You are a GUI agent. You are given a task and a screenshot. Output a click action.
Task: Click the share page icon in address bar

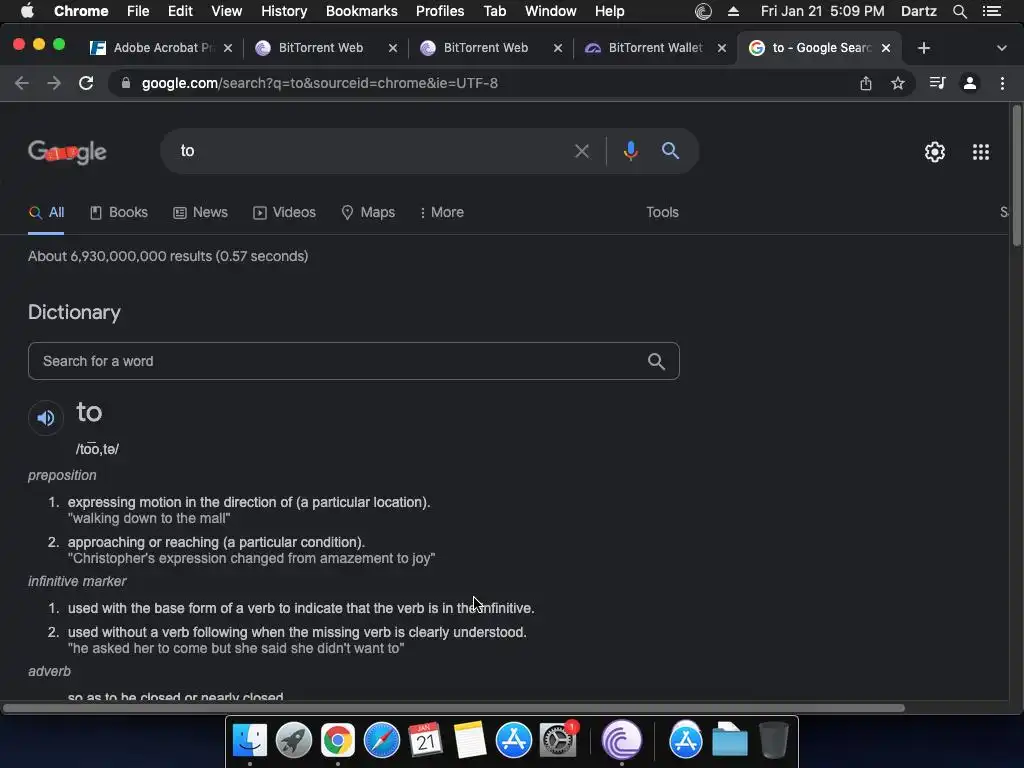(x=865, y=83)
